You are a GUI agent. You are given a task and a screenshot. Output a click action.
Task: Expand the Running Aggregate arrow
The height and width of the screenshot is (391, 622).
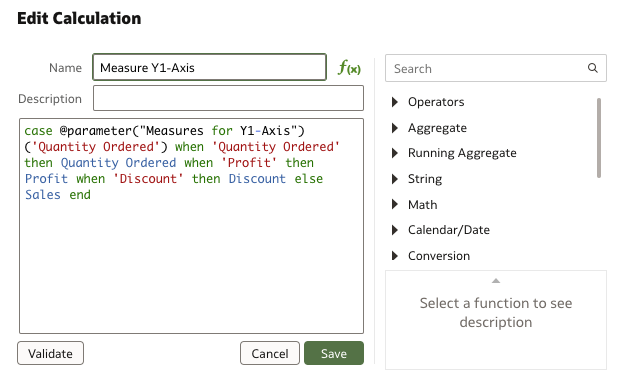point(394,153)
